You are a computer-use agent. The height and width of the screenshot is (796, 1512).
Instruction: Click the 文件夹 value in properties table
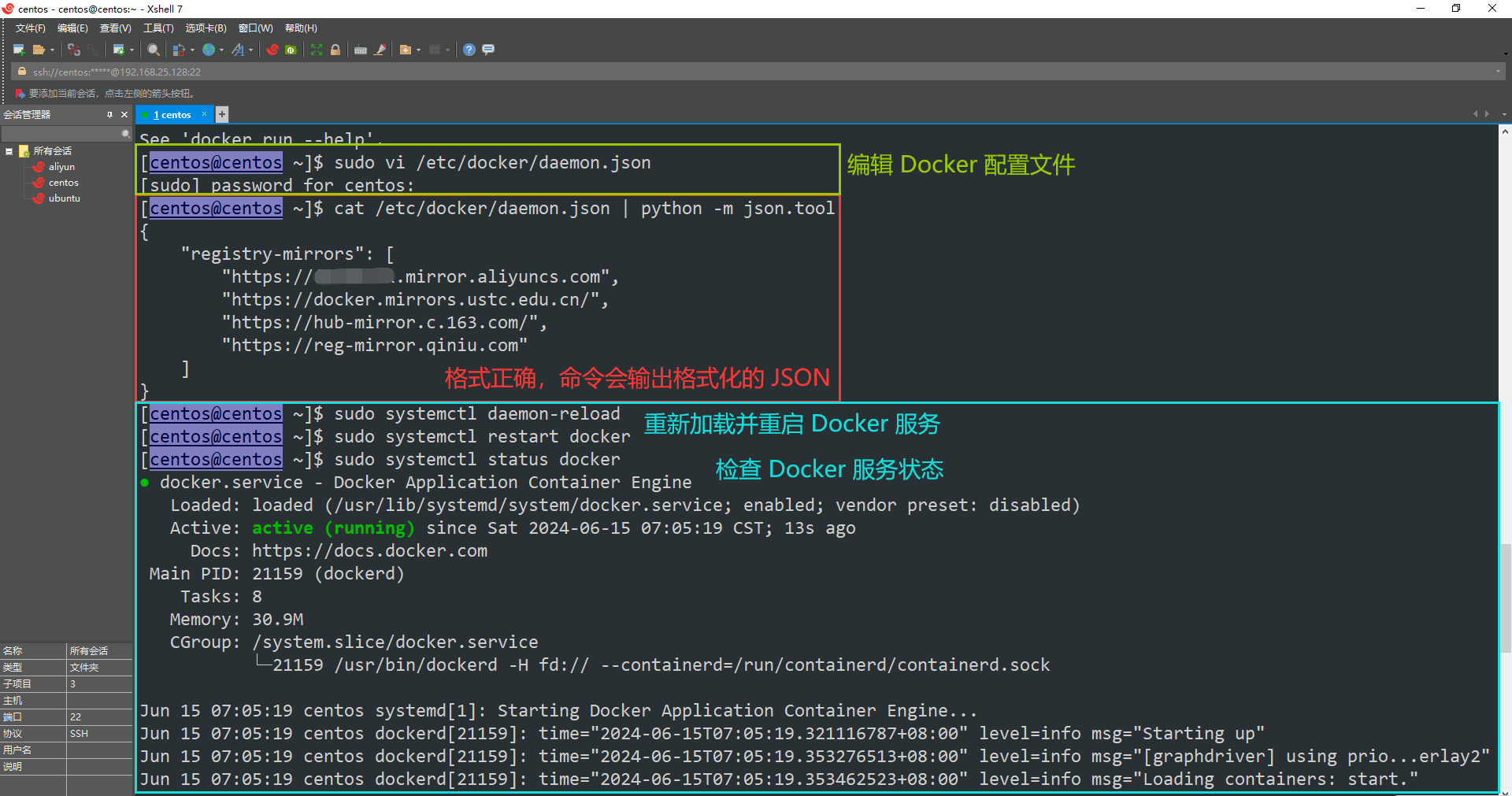84,668
